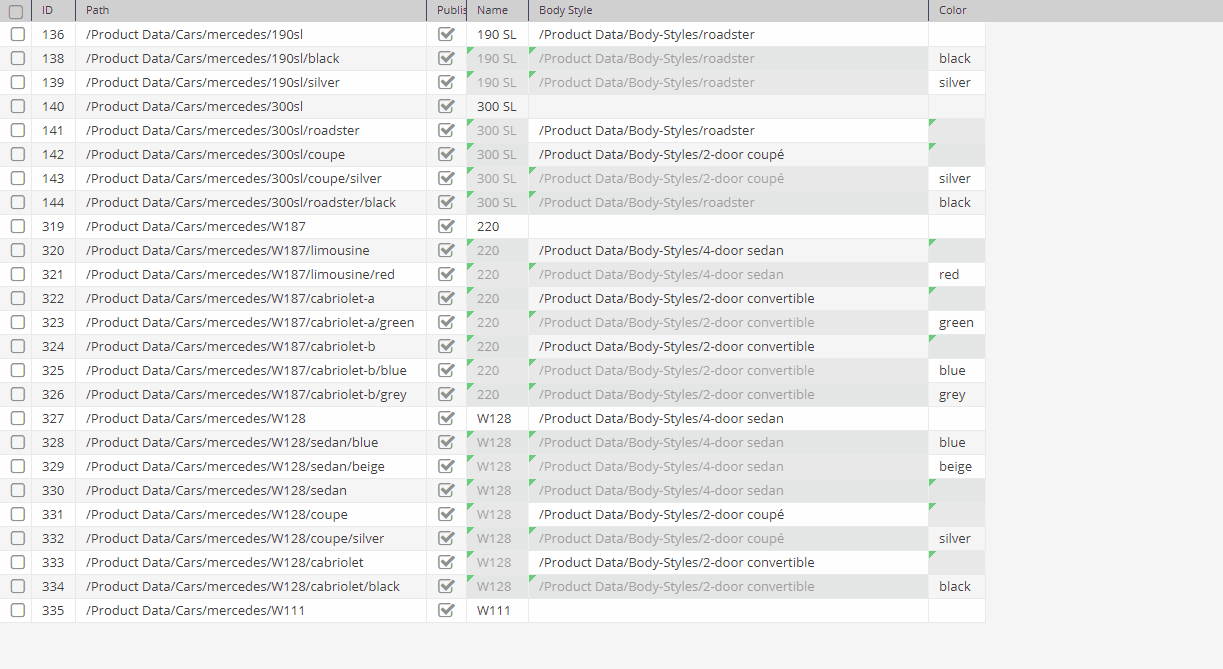Click the silver Color cell of row 143
This screenshot has height=669, width=1223.
[955, 178]
